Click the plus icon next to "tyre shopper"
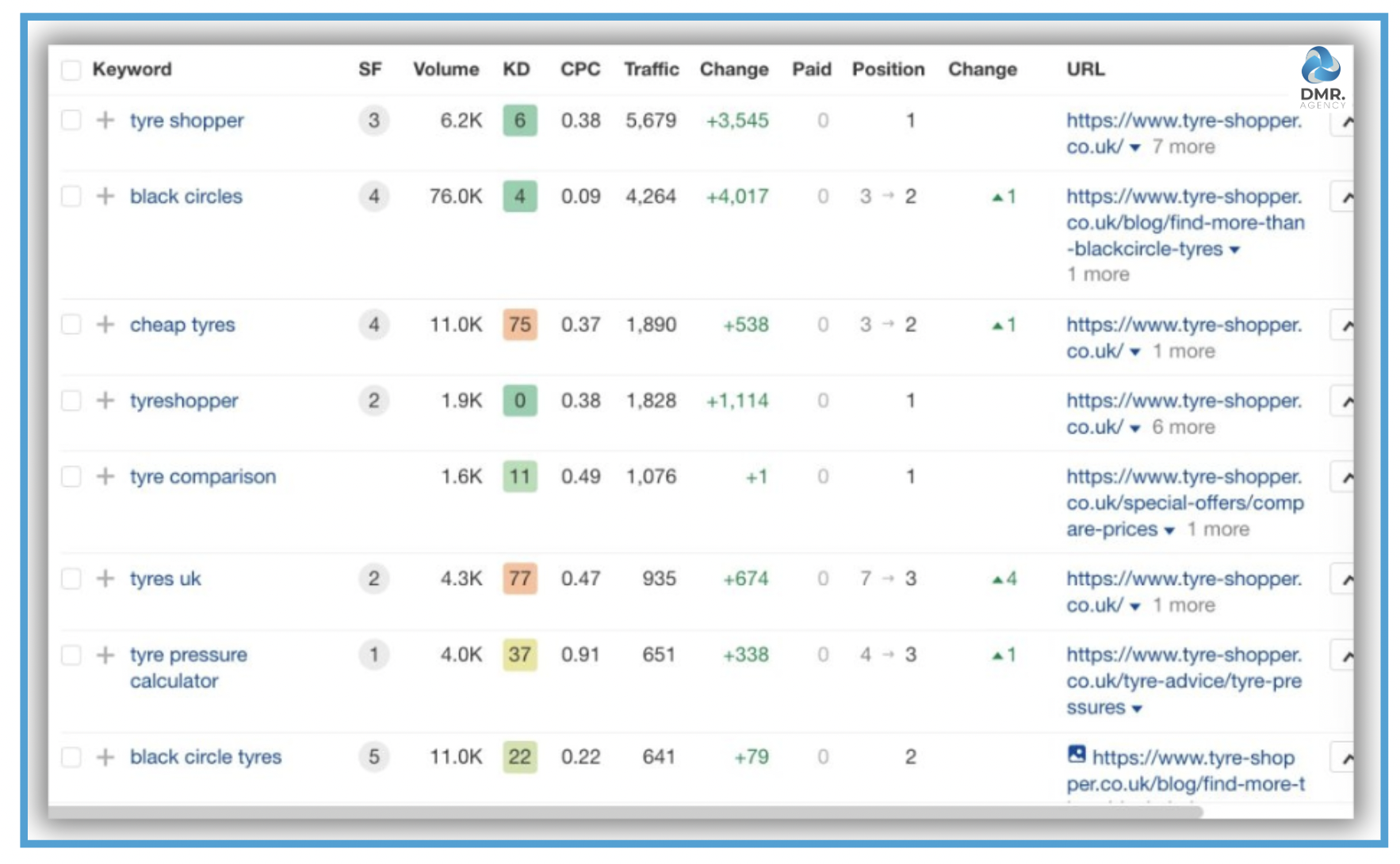This screenshot has width=1400, height=864. pos(104,120)
